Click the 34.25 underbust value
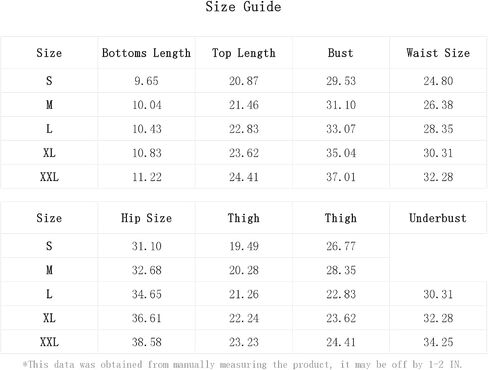This screenshot has height=370, width=488. 438,342
